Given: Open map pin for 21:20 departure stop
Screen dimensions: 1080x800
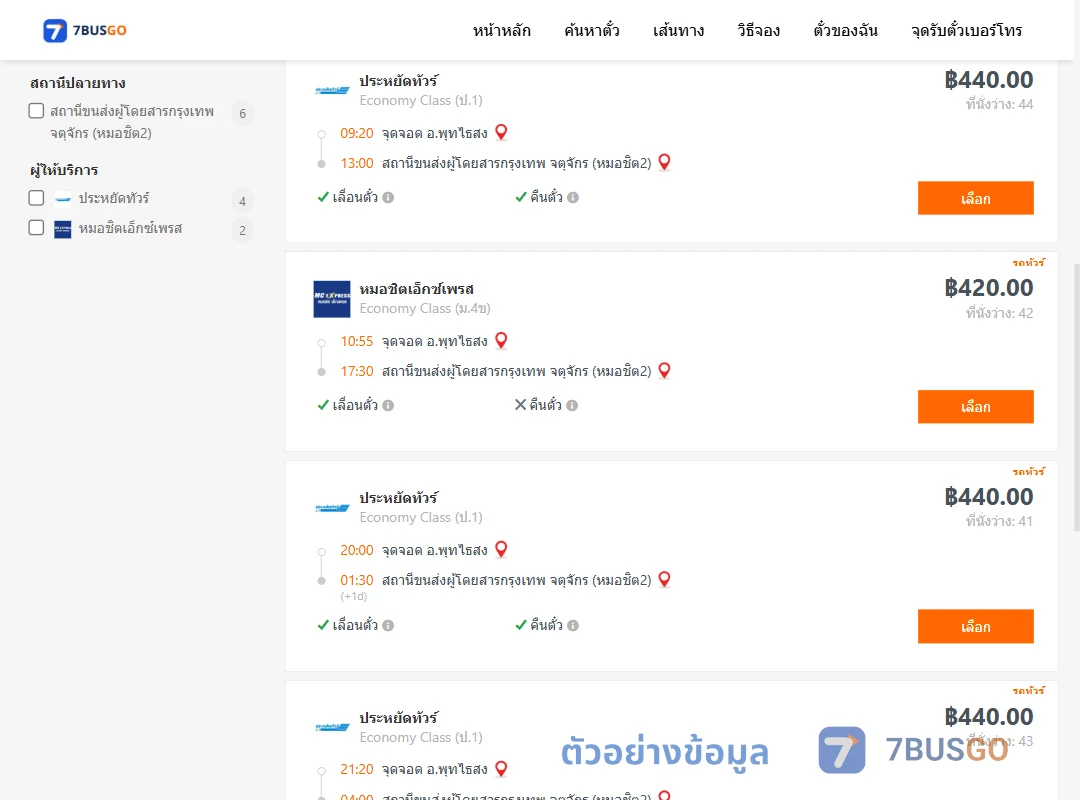Looking at the screenshot, I should [501, 768].
